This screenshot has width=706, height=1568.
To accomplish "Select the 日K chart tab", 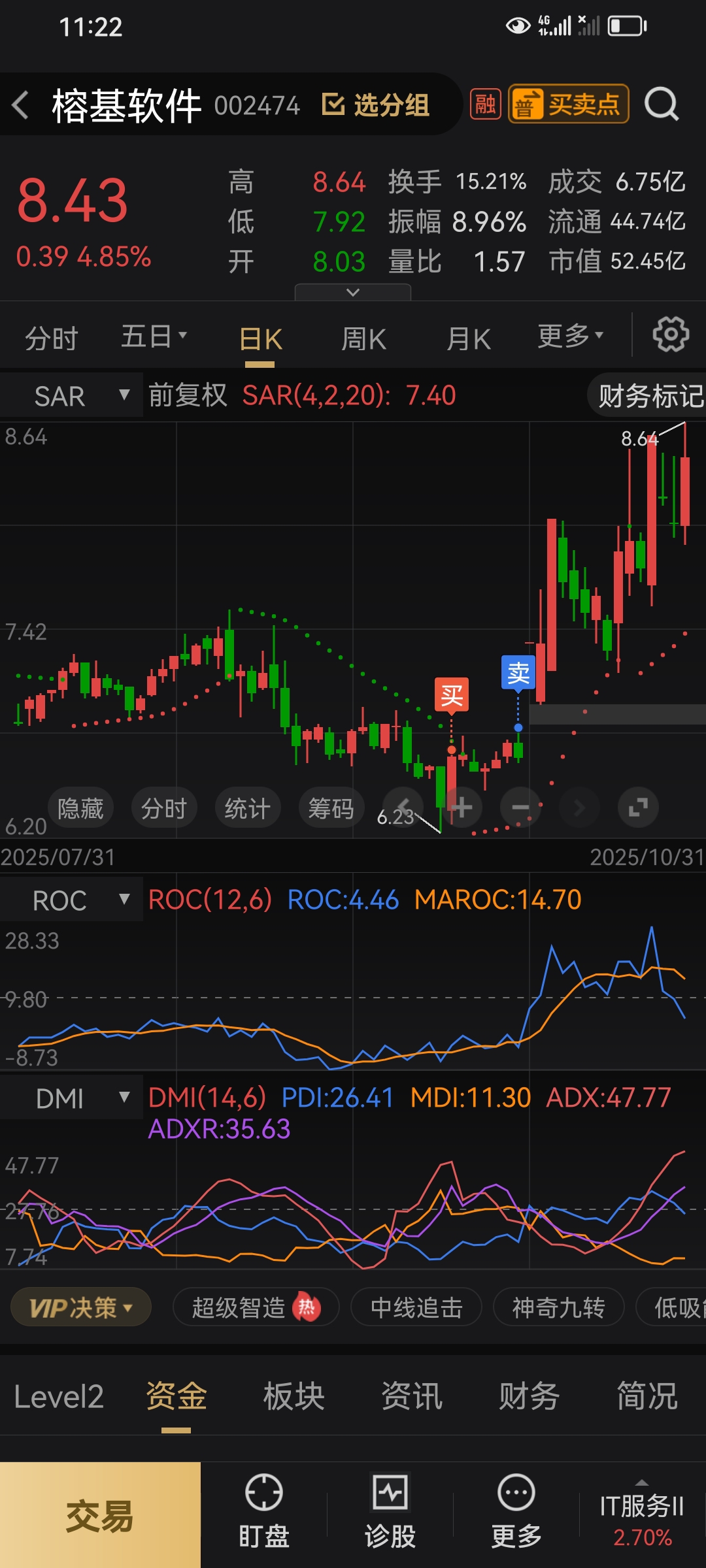I will point(261,339).
